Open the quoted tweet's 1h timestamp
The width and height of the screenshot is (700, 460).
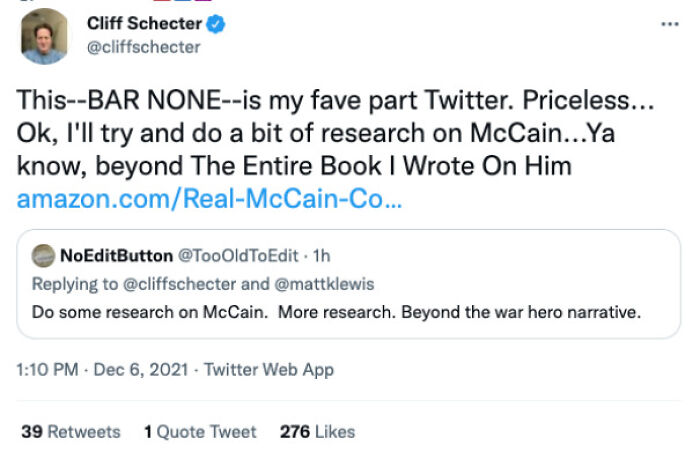(322, 256)
